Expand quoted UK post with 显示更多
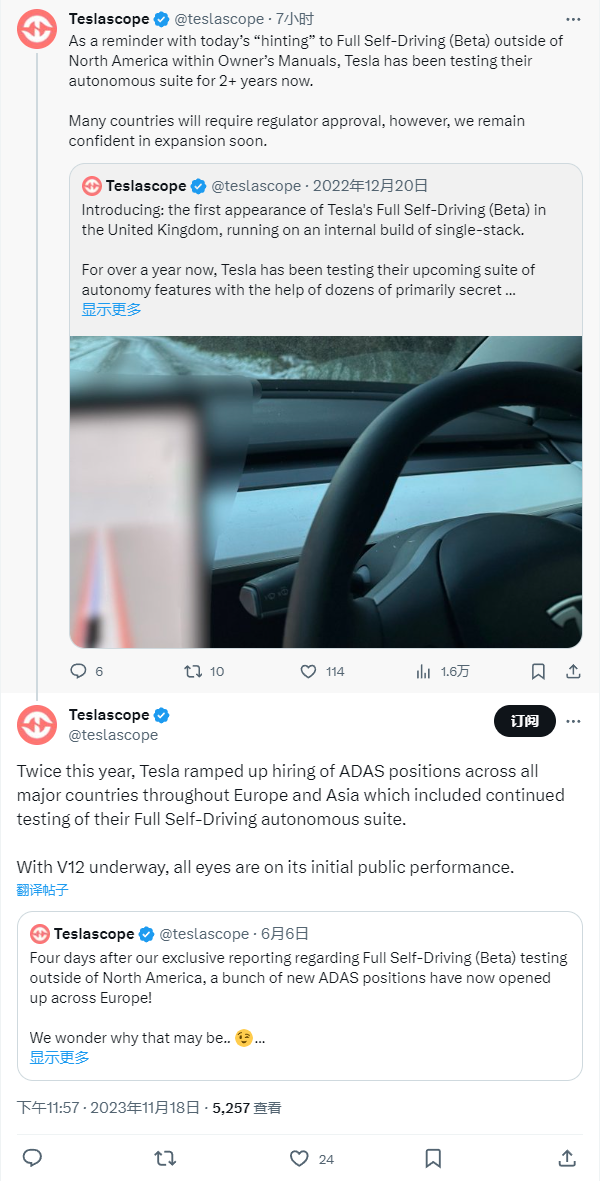Image resolution: width=600 pixels, height=1181 pixels. 111,309
